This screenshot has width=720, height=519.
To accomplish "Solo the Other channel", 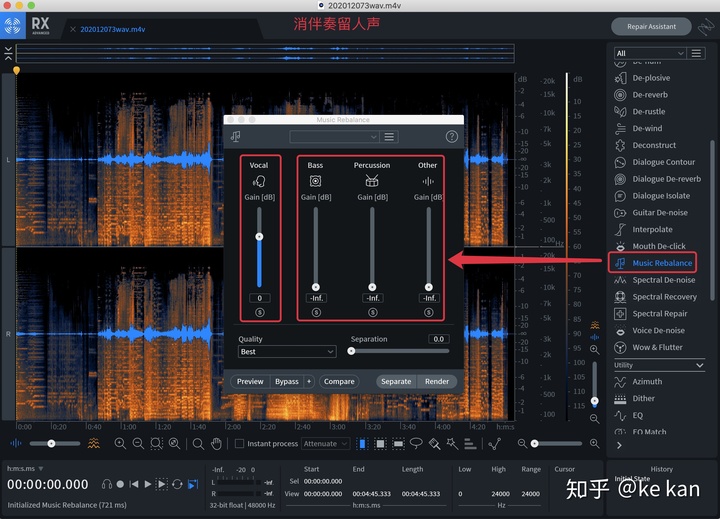I will [x=428, y=312].
